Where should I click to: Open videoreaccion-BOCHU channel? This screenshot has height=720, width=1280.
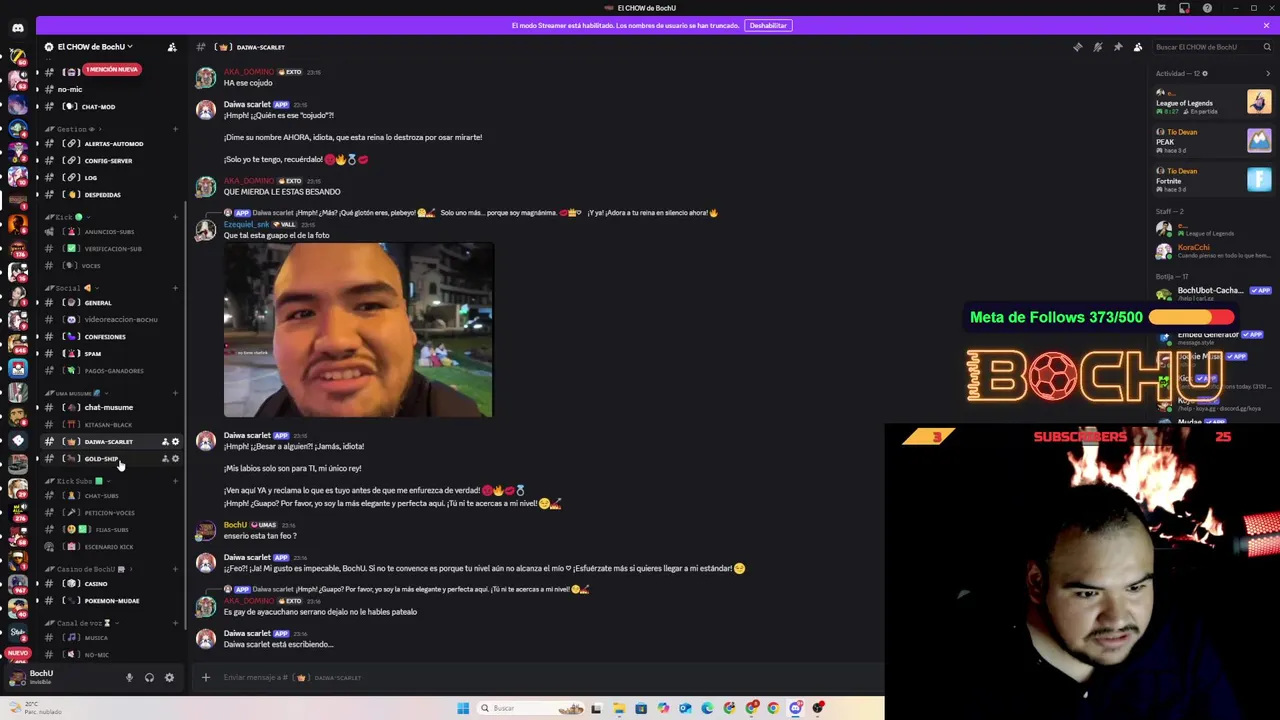coord(120,319)
